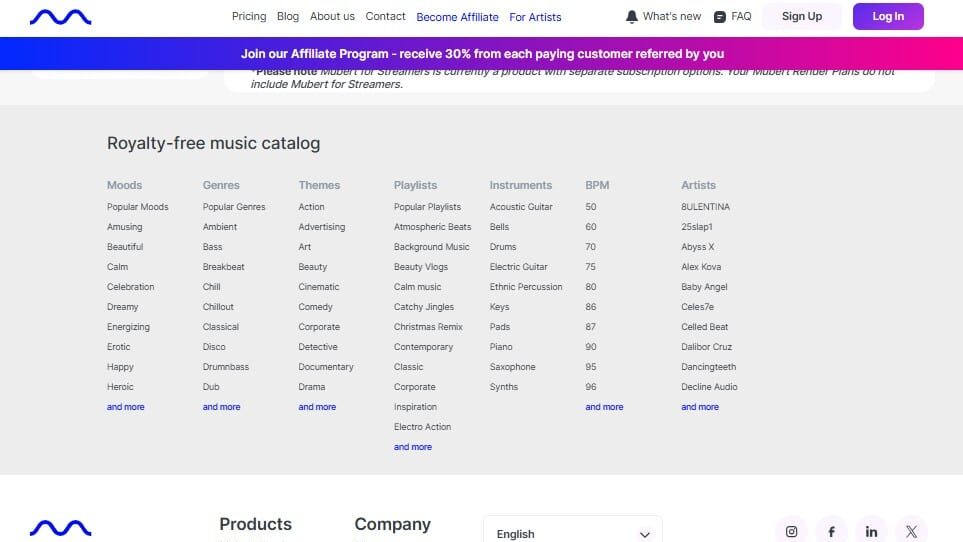Go to the Blog page
This screenshot has width=963, height=542.
[x=288, y=16]
